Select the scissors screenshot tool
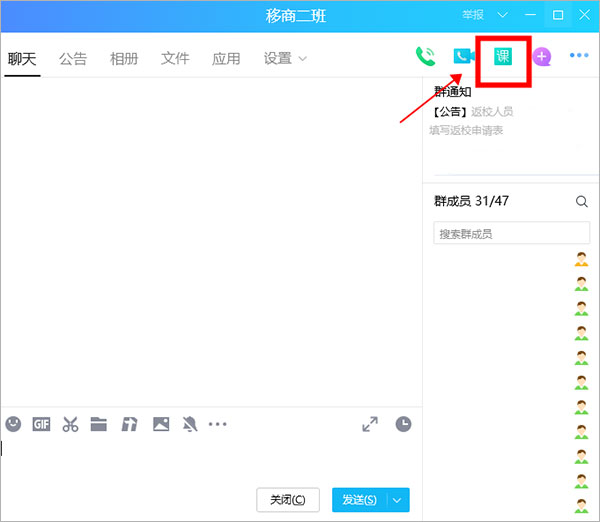 click(70, 424)
